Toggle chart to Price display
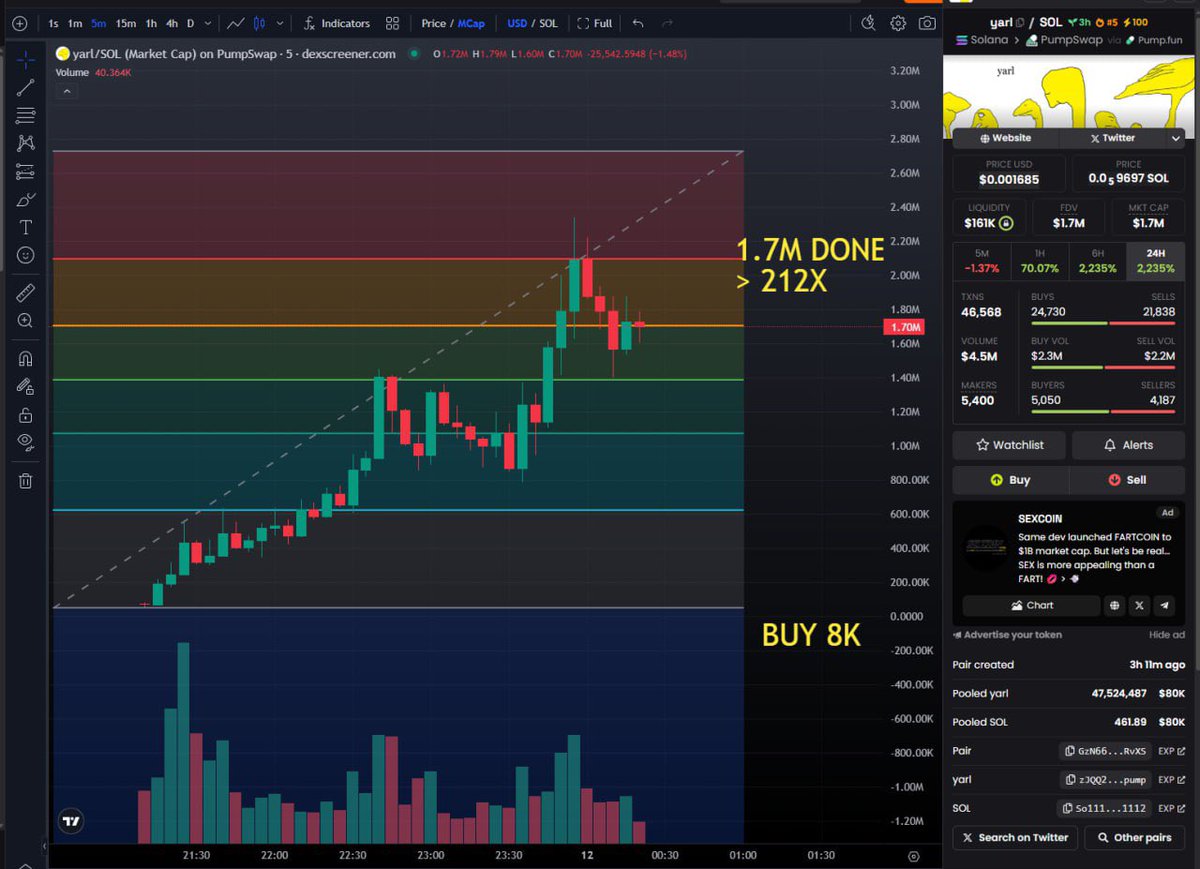 tap(434, 23)
